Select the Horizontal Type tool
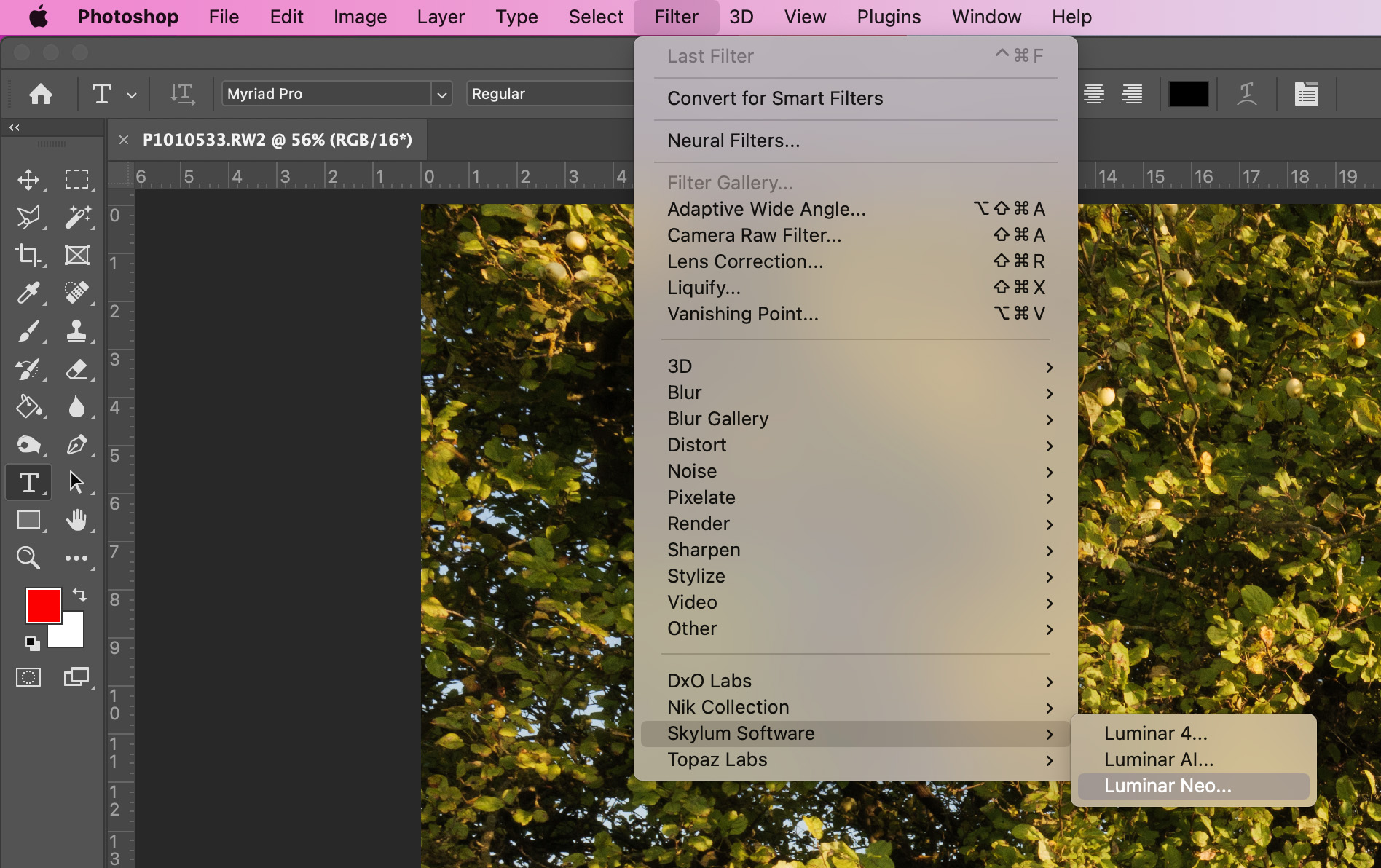This screenshot has width=1381, height=868. click(x=28, y=482)
